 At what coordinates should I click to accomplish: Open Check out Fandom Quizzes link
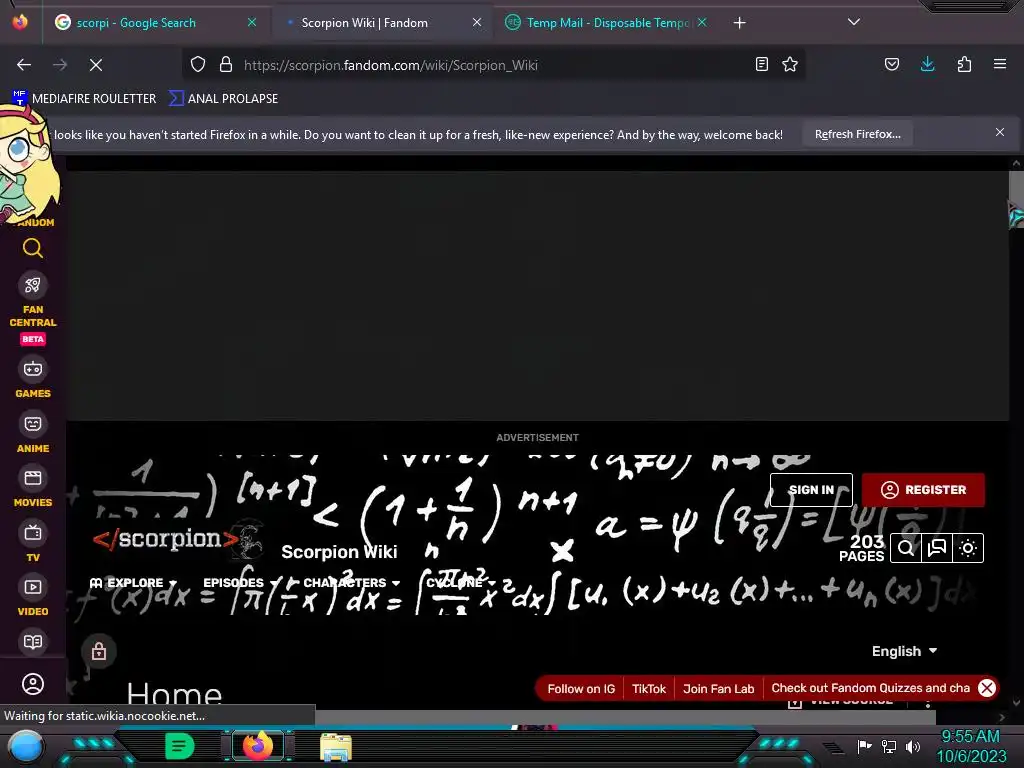pyautogui.click(x=870, y=688)
